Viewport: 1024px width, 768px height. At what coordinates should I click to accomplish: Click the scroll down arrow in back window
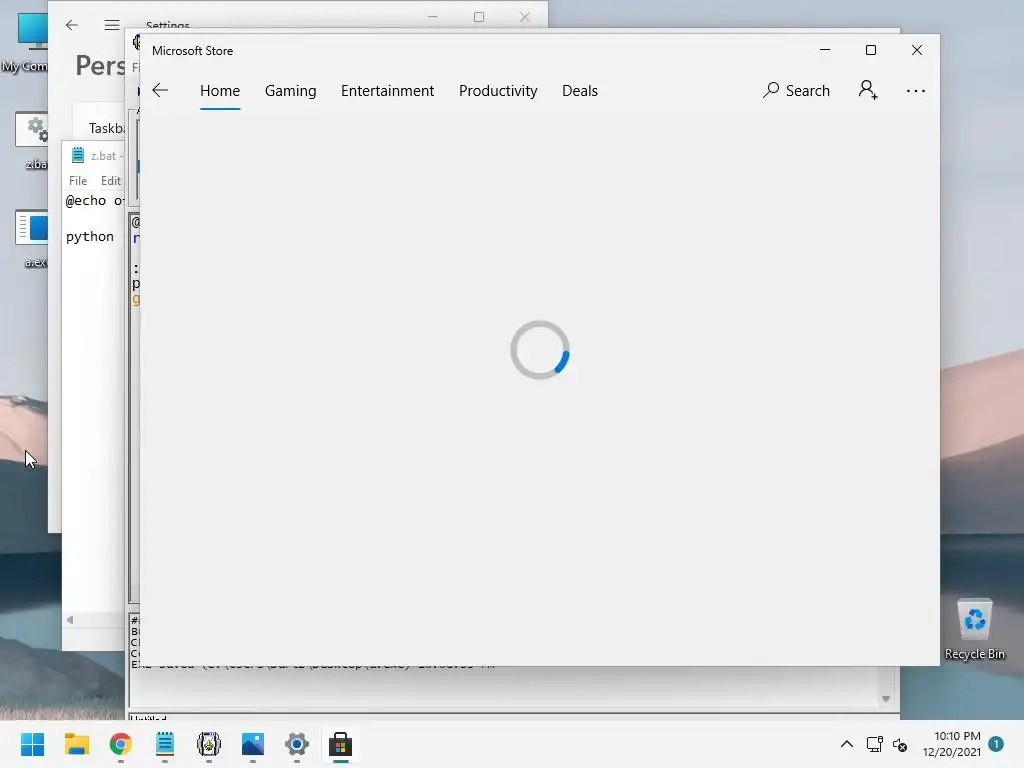coord(886,699)
